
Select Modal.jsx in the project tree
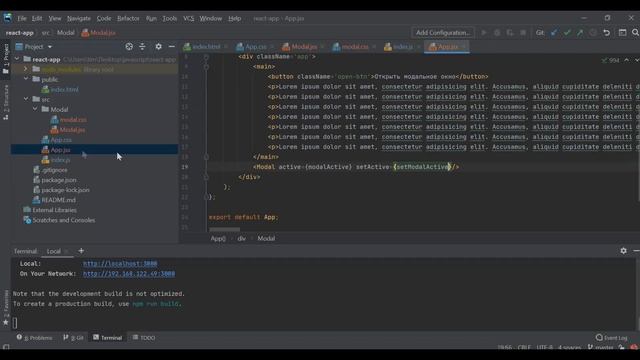point(72,130)
